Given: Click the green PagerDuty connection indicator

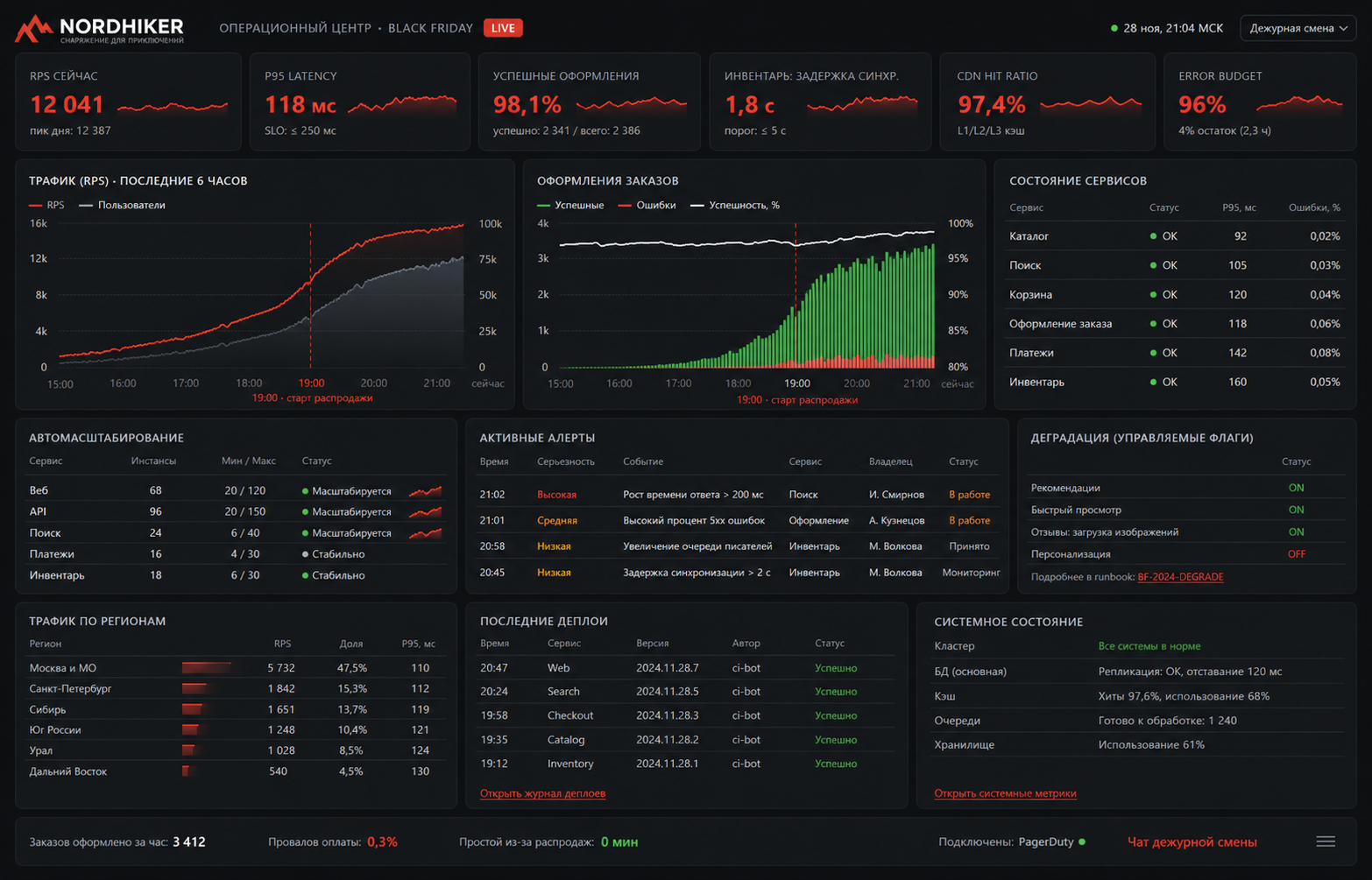Looking at the screenshot, I should pyautogui.click(x=1082, y=842).
